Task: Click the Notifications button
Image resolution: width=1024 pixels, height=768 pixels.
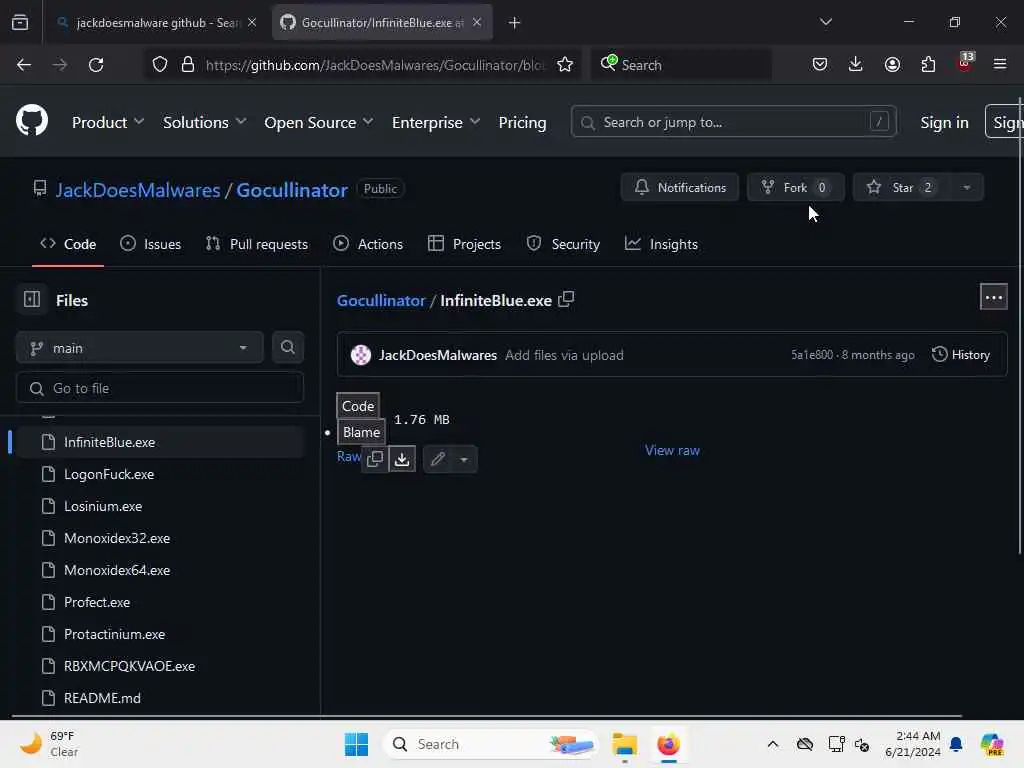Action: (680, 187)
